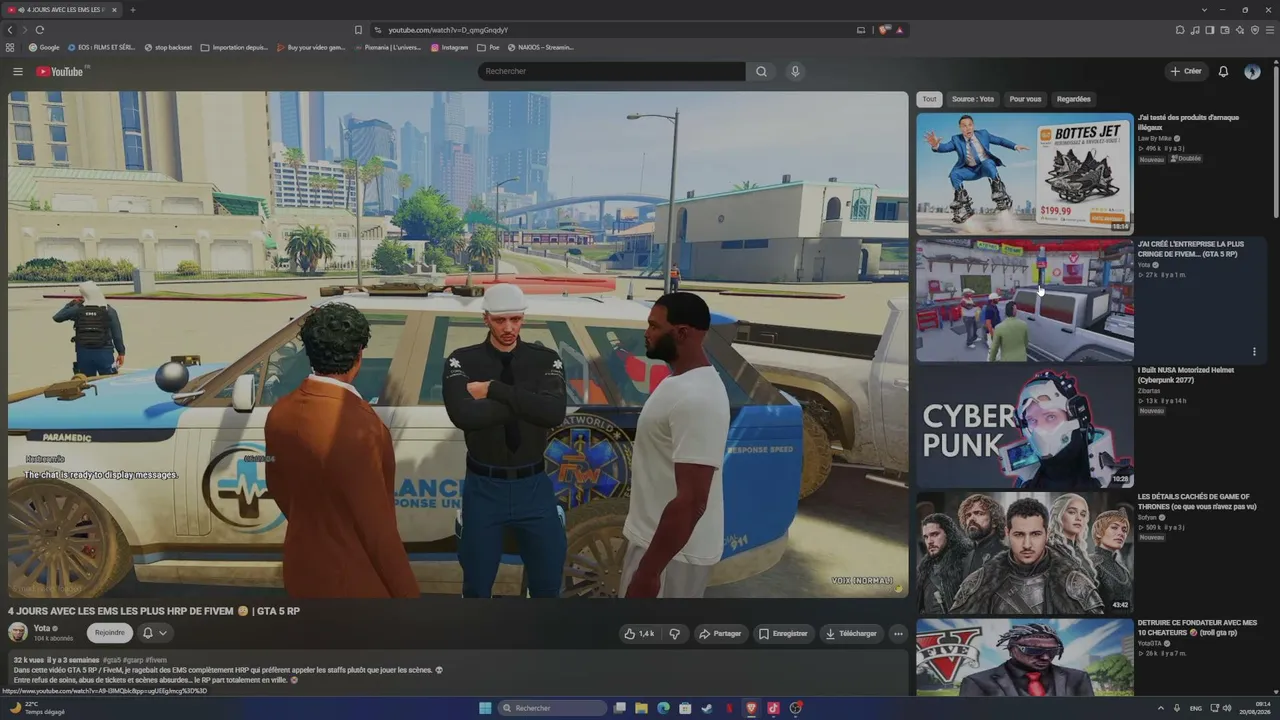Image resolution: width=1280 pixels, height=720 pixels.
Task: Open the Game of Thrones video thumbnail
Action: click(x=1025, y=553)
